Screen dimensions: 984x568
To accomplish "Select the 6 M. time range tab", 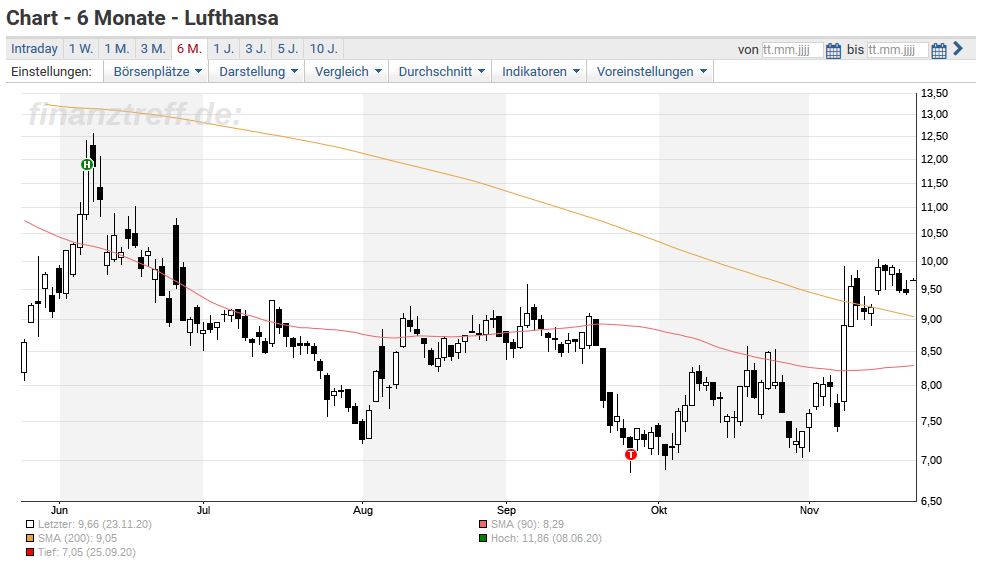I will tap(189, 49).
